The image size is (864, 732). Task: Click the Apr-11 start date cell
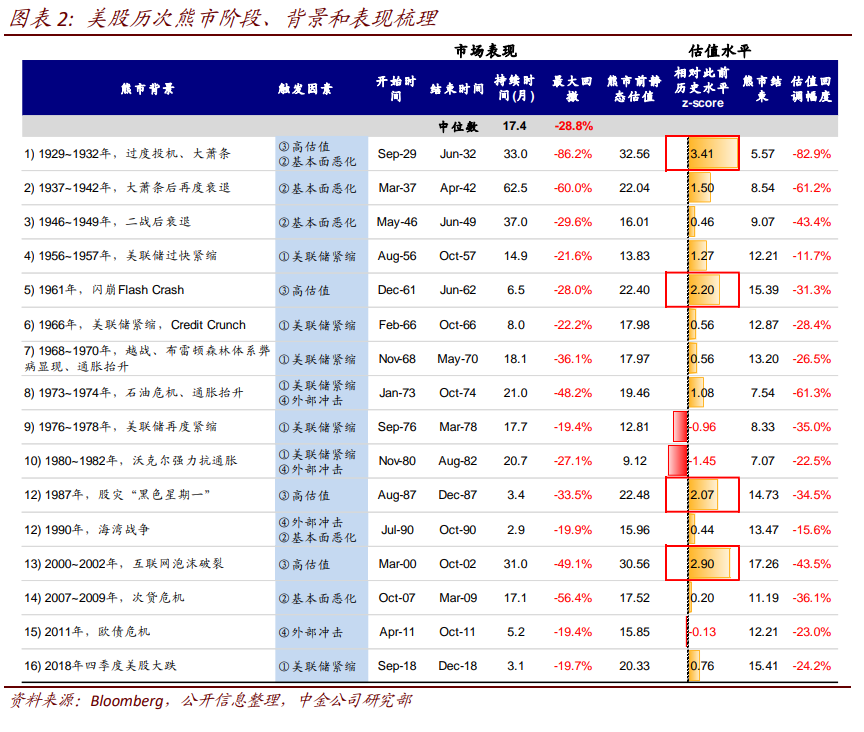pos(397,632)
